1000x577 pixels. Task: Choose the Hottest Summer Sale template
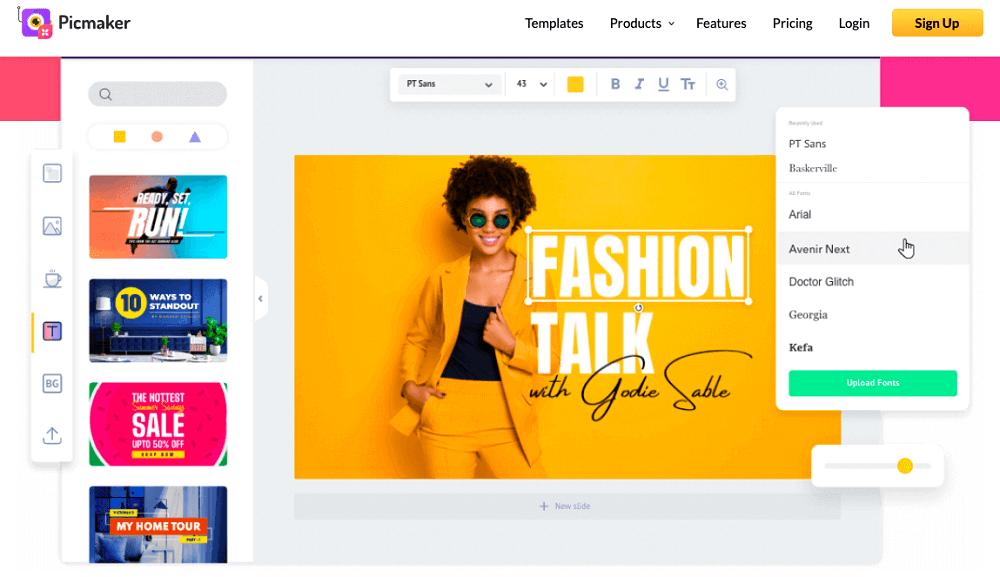coord(158,424)
